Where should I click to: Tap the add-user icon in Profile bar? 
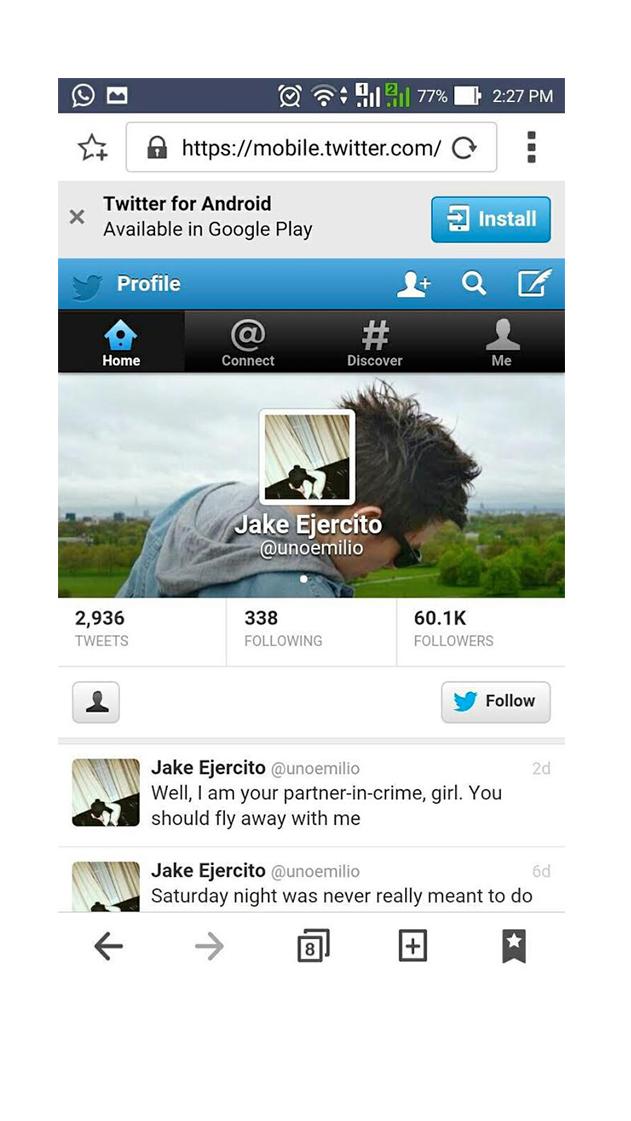tap(414, 284)
